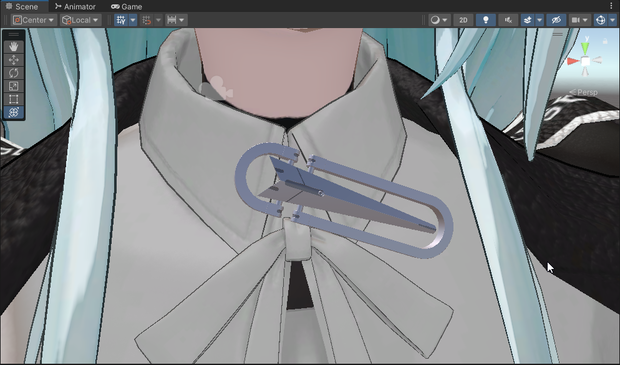Toggle hidden objects visibility eye icon
620x365 pixels.
tap(556, 20)
